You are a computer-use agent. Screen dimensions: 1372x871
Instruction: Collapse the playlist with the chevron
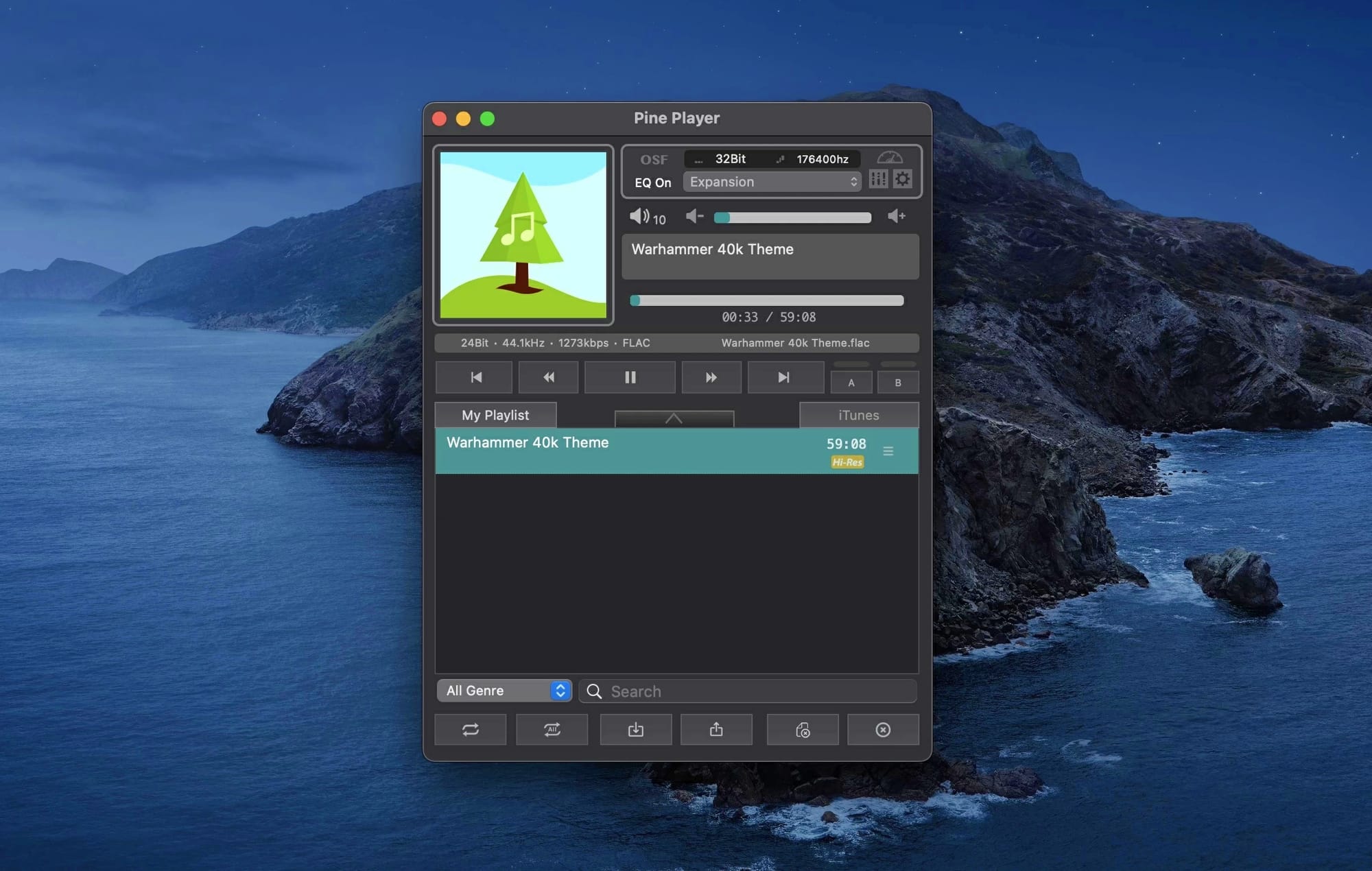click(x=674, y=418)
